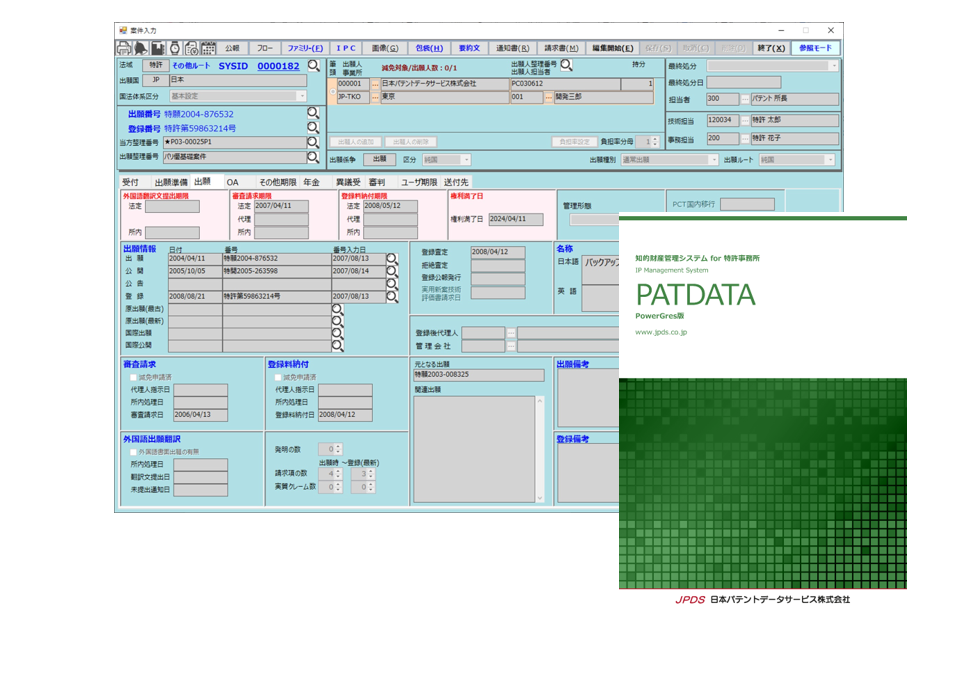
Task: Click magnifier beside 登録番号 特許第59863214号
Action: pyautogui.click(x=313, y=127)
